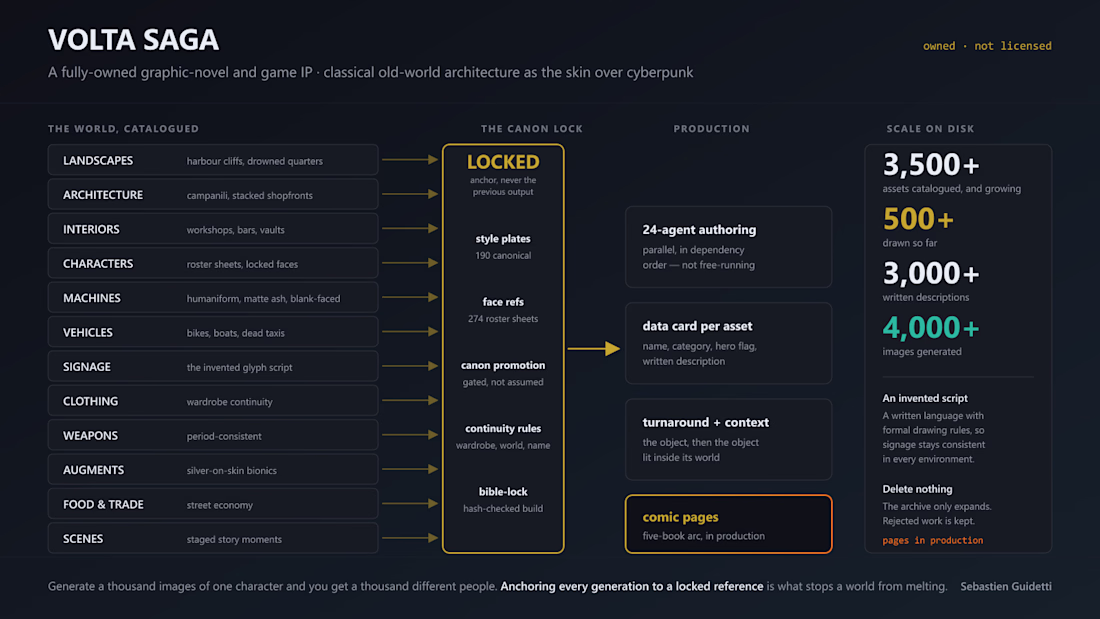
Task: Click the turnaround + context card
Action: pos(728,439)
